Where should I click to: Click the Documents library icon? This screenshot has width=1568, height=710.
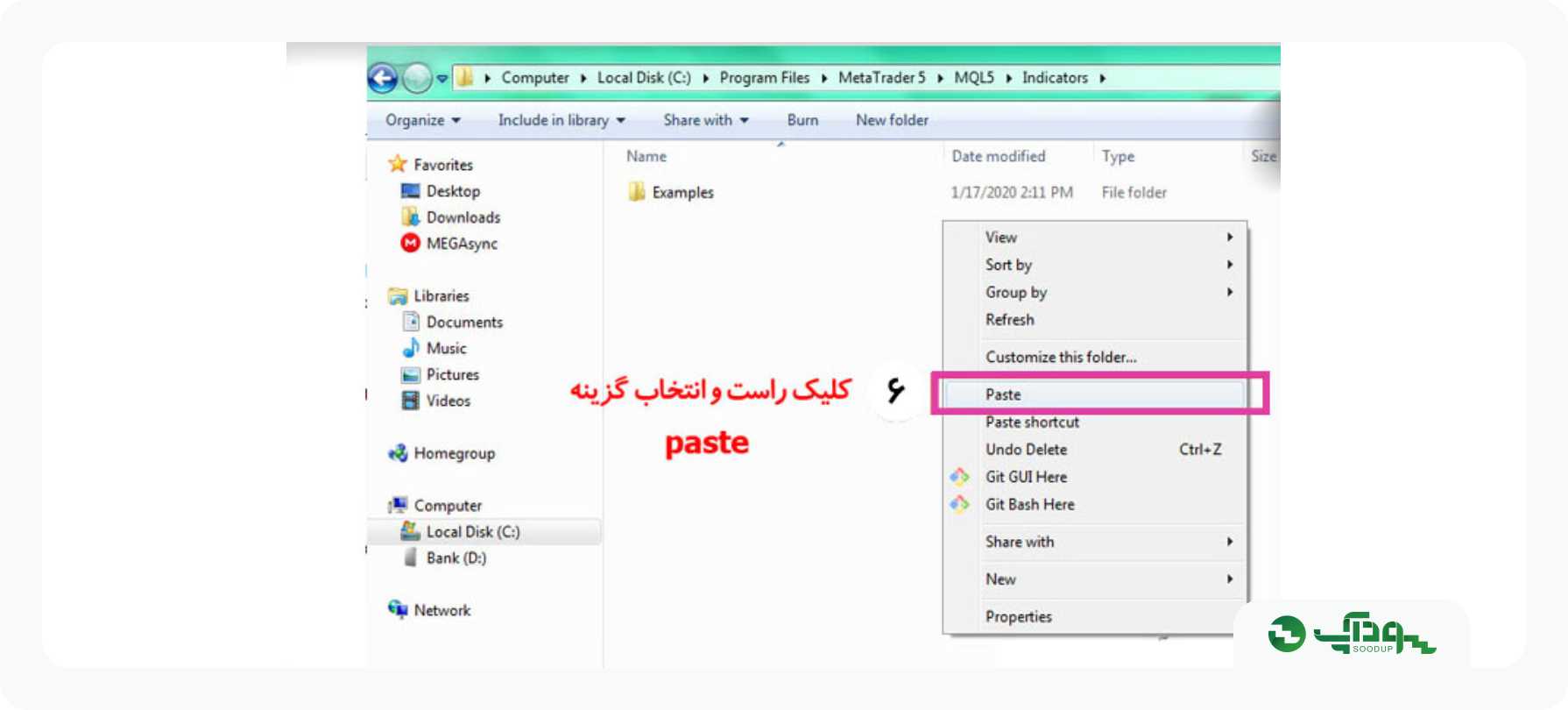[410, 322]
